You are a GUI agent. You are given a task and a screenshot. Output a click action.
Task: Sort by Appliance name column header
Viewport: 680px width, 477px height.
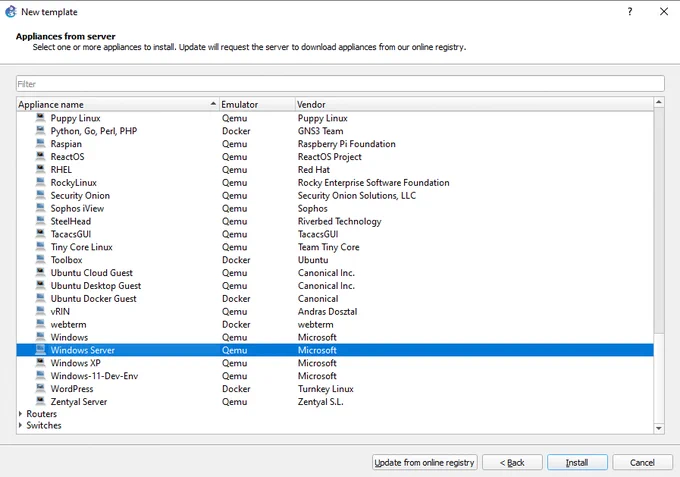point(118,105)
